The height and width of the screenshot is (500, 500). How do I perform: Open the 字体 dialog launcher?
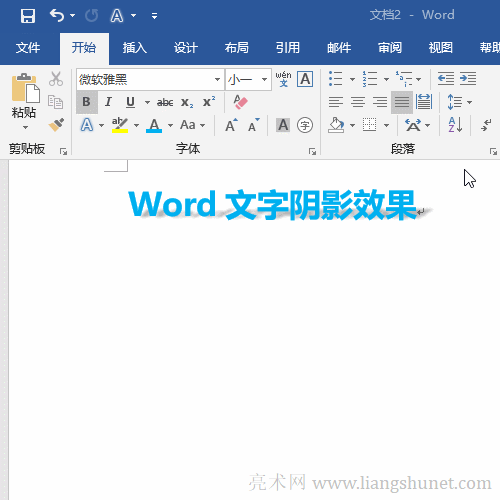point(312,152)
